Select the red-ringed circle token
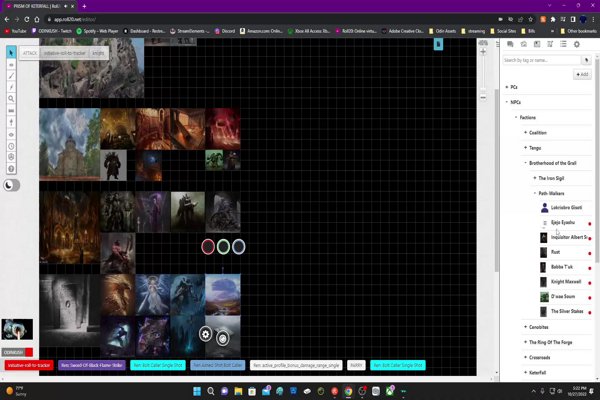600x400 pixels. tap(208, 247)
